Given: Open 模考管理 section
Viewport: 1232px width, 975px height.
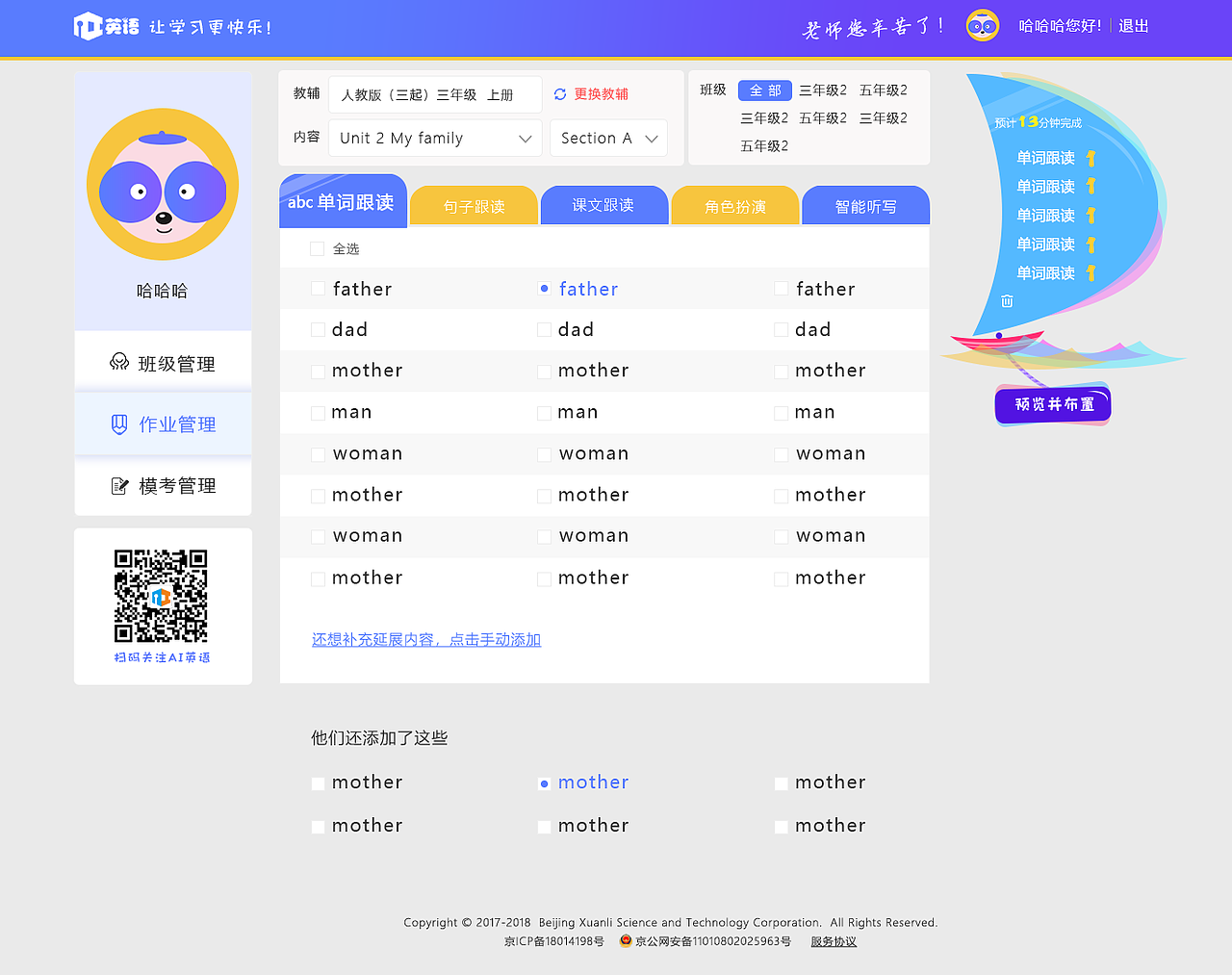Looking at the screenshot, I should 162,485.
